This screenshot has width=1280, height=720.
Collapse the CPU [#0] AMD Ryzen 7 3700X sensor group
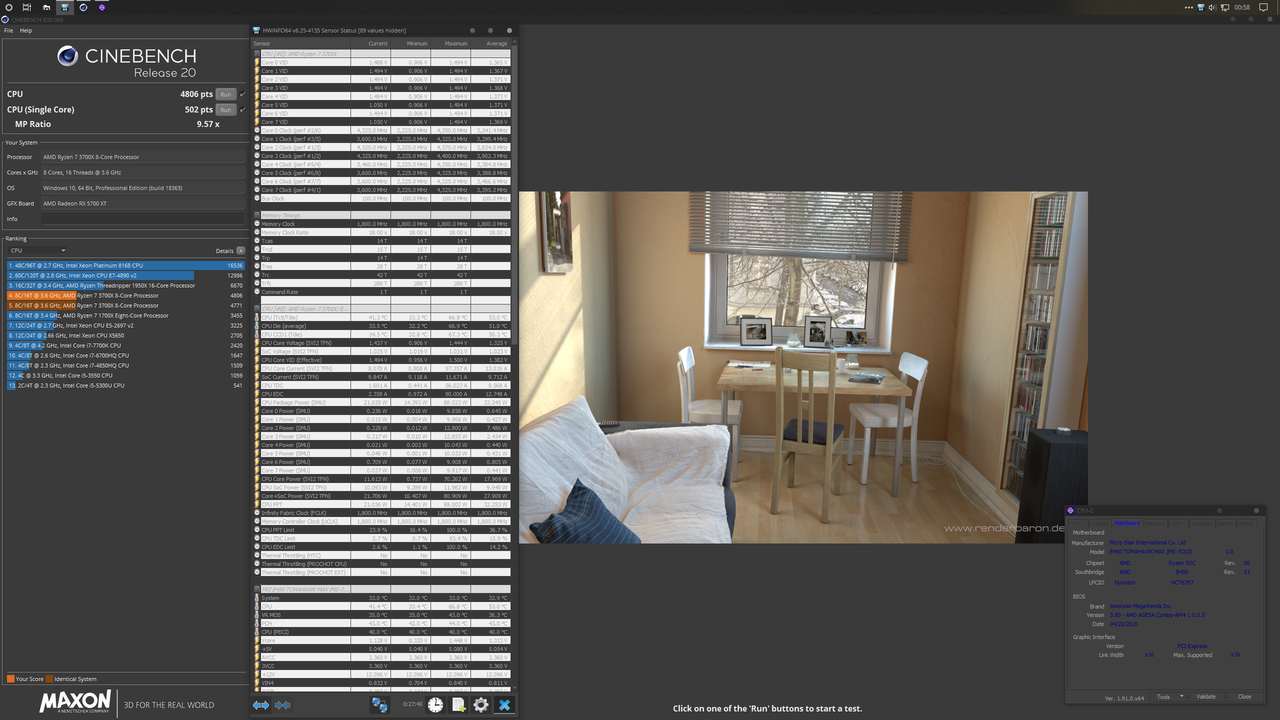coord(257,53)
